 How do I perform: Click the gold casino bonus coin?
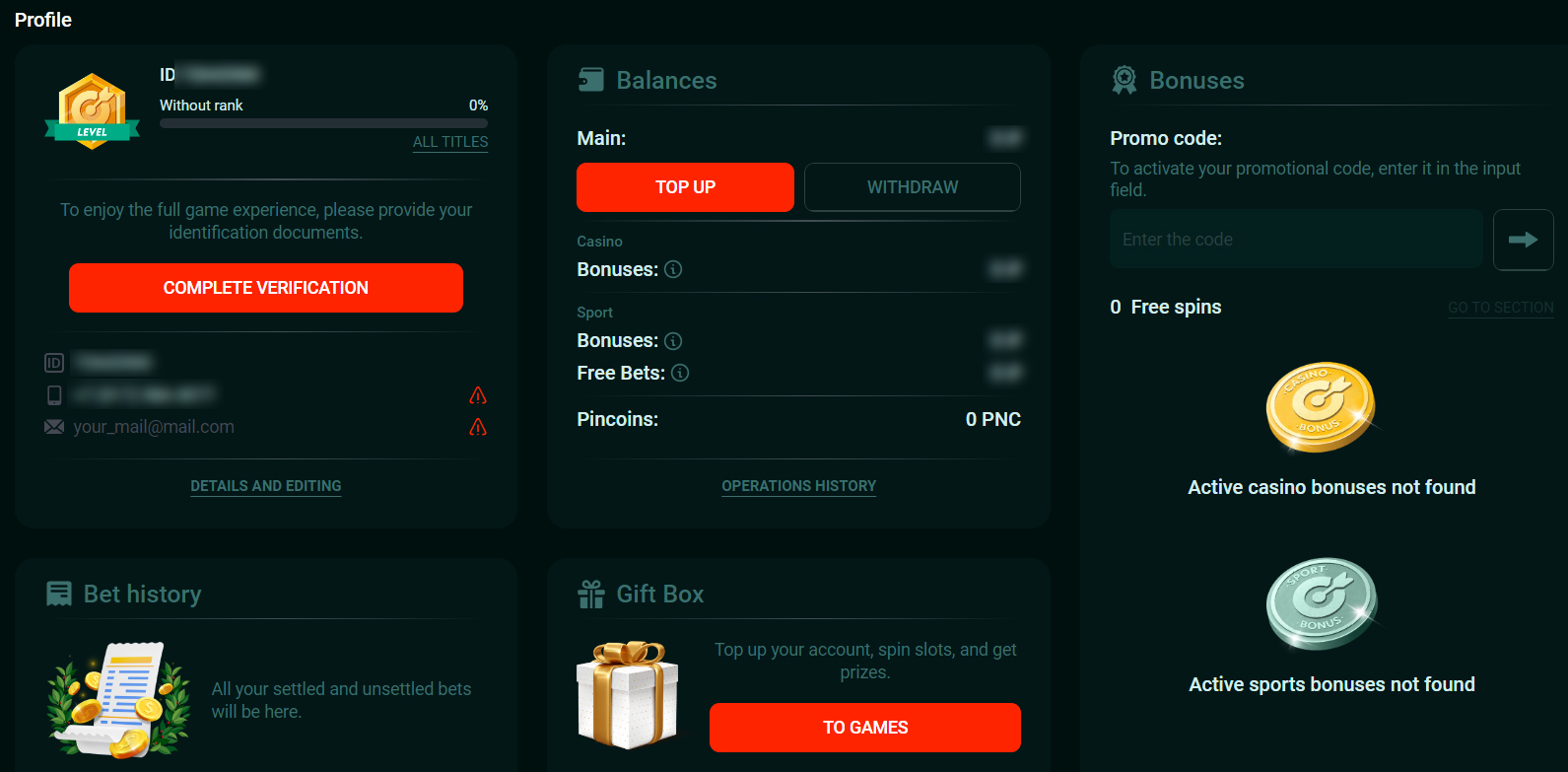1320,406
